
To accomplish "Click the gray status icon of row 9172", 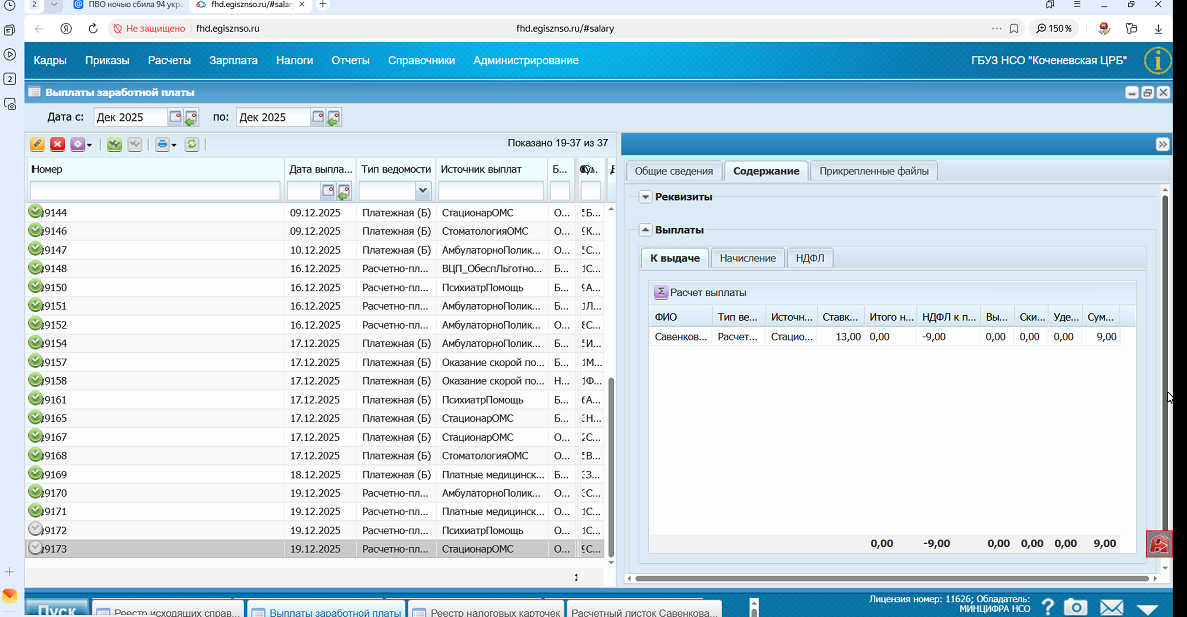I will 35,529.
